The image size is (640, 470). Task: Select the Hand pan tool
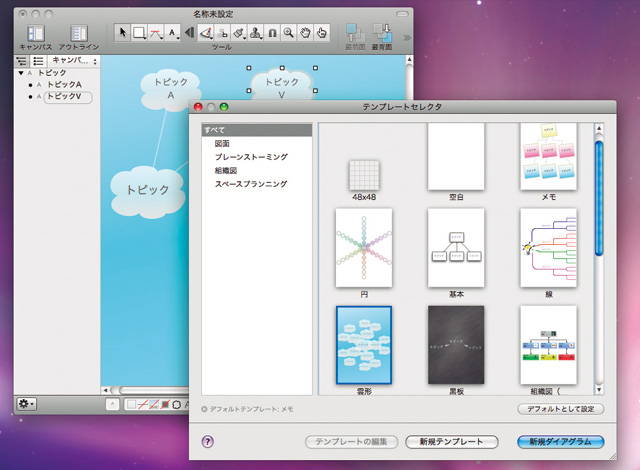305,33
